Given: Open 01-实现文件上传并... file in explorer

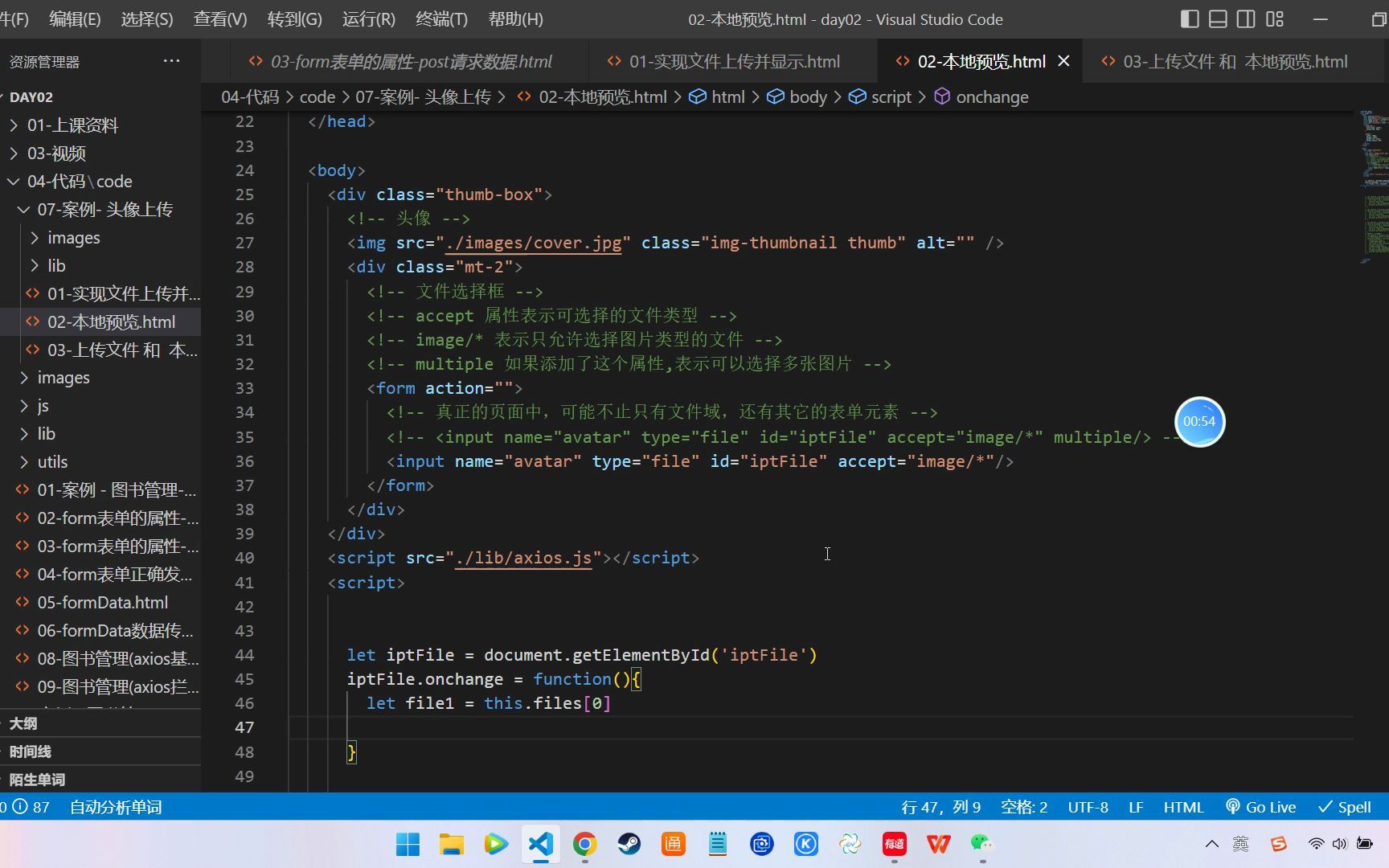Looking at the screenshot, I should point(100,294).
